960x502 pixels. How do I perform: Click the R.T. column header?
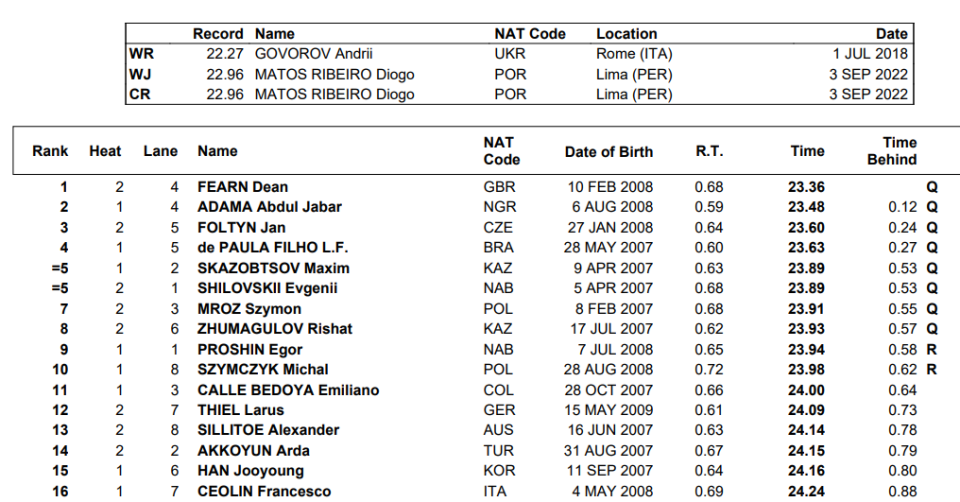[x=709, y=151]
